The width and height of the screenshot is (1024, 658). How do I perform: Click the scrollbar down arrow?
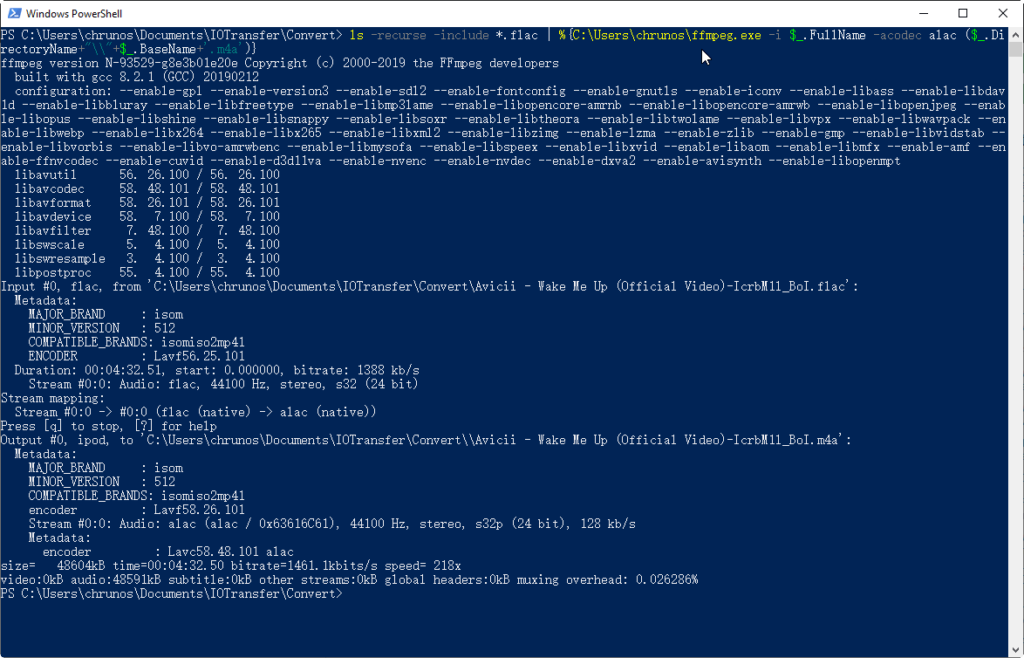click(x=1016, y=650)
